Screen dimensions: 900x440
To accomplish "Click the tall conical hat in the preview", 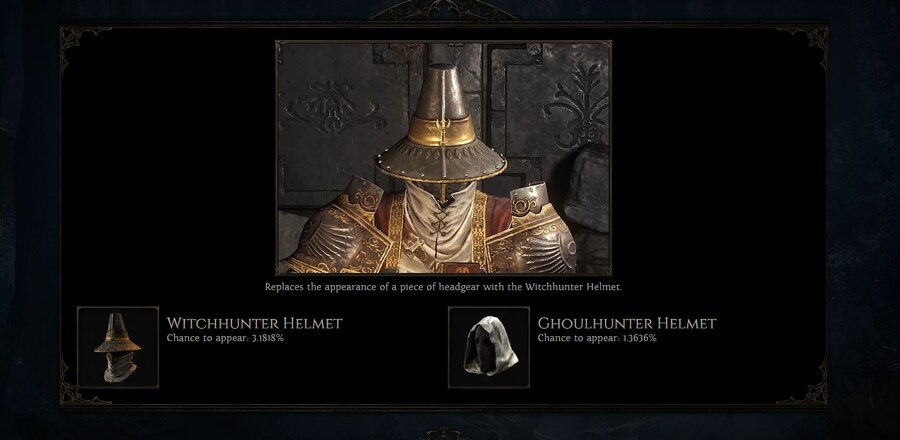I will [x=442, y=123].
